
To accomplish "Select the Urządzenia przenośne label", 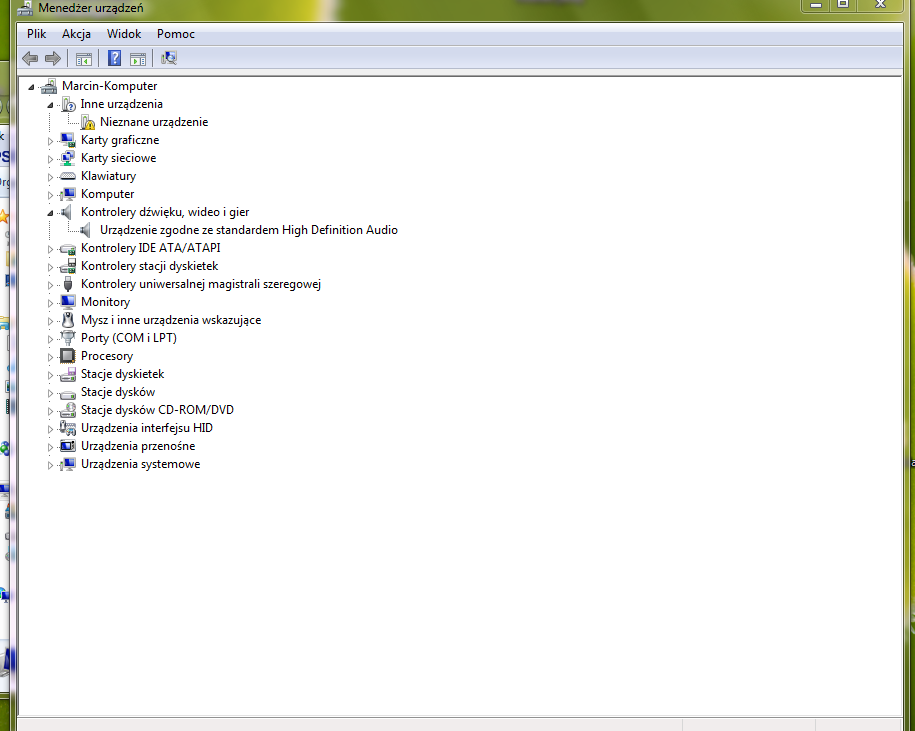I will coord(138,446).
